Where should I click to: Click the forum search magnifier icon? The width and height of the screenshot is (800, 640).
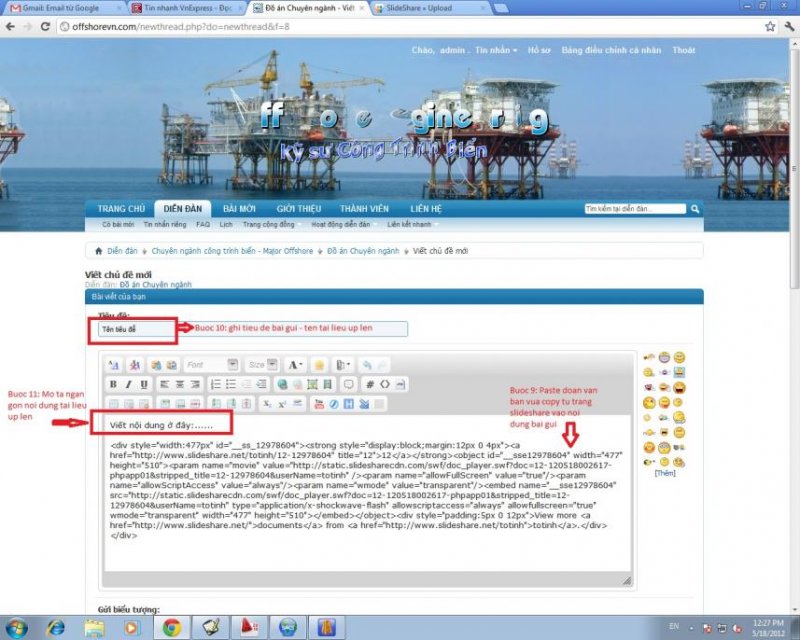tap(695, 209)
